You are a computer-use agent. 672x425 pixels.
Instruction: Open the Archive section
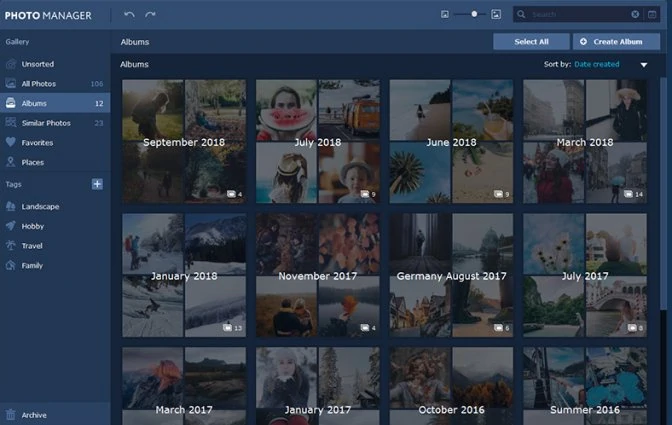(55, 415)
